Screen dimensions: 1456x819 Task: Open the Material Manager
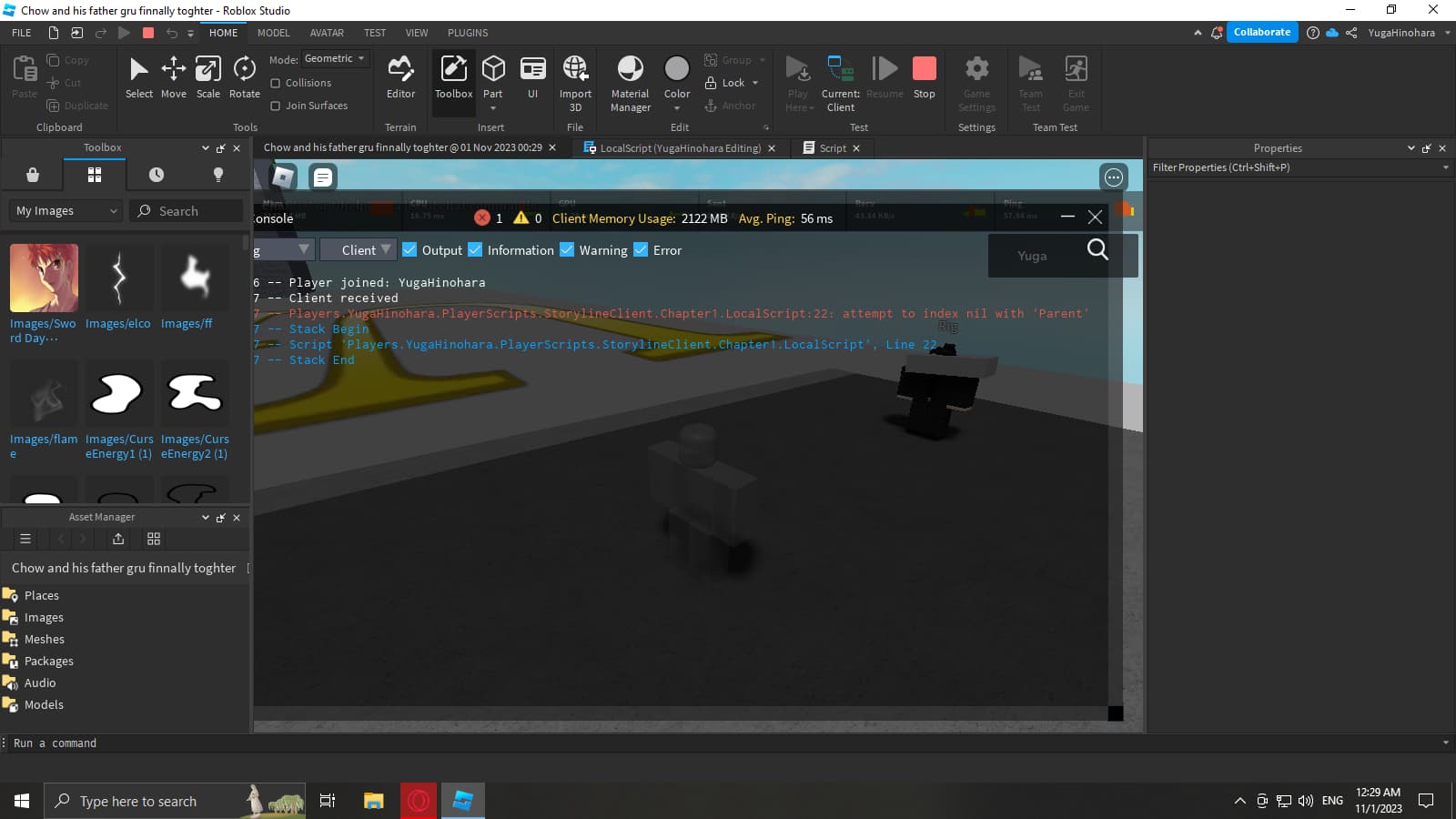[x=629, y=80]
